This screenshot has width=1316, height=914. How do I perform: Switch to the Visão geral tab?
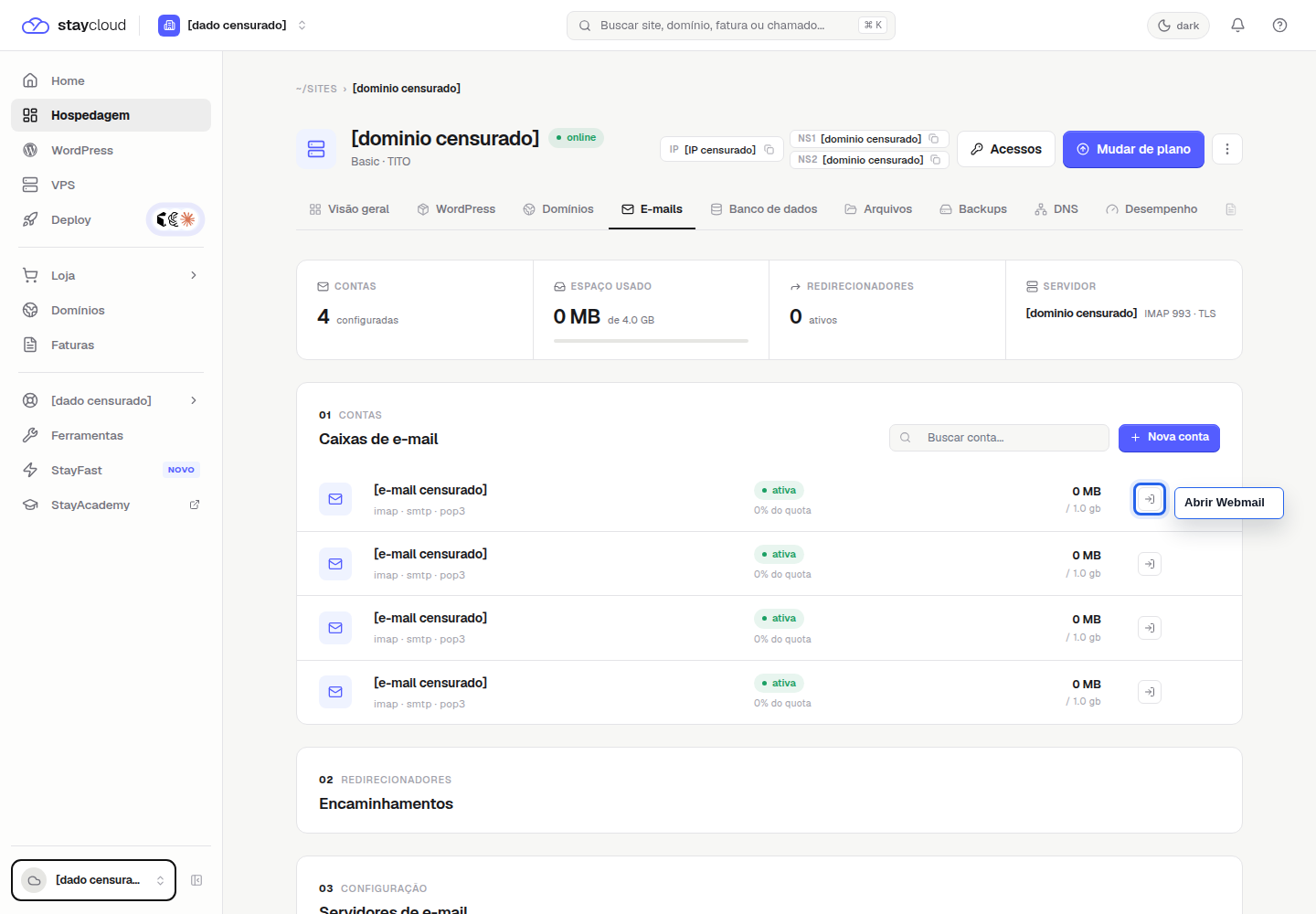pyautogui.click(x=349, y=209)
